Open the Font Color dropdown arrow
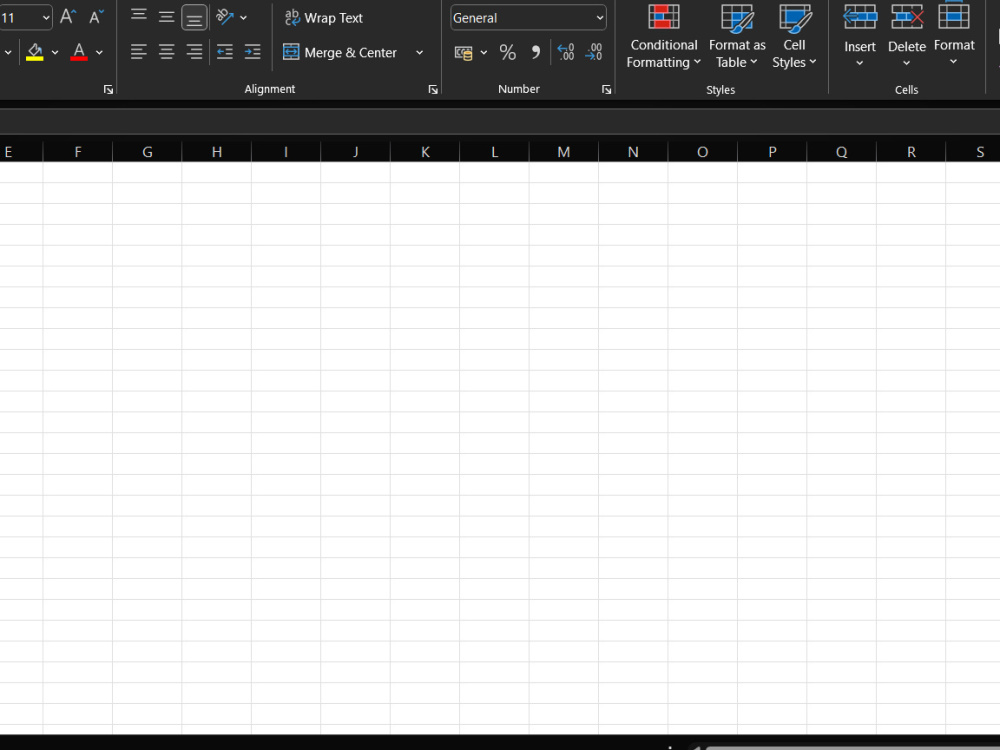Viewport: 1000px width, 750px height. pos(99,52)
